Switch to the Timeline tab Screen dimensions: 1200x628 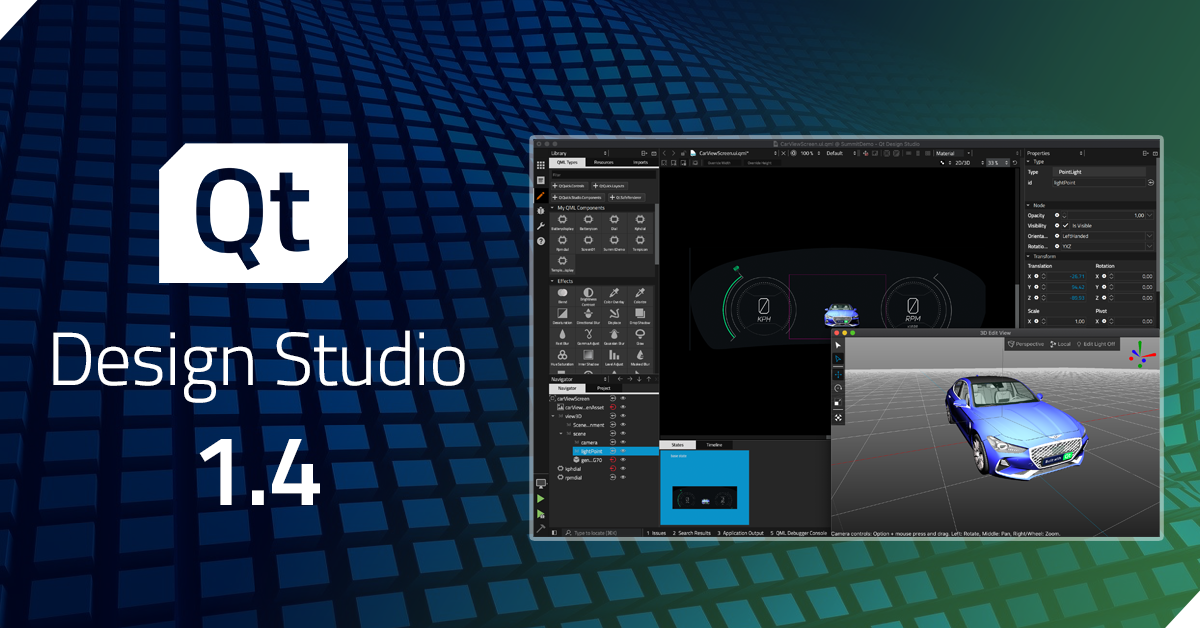[x=715, y=444]
